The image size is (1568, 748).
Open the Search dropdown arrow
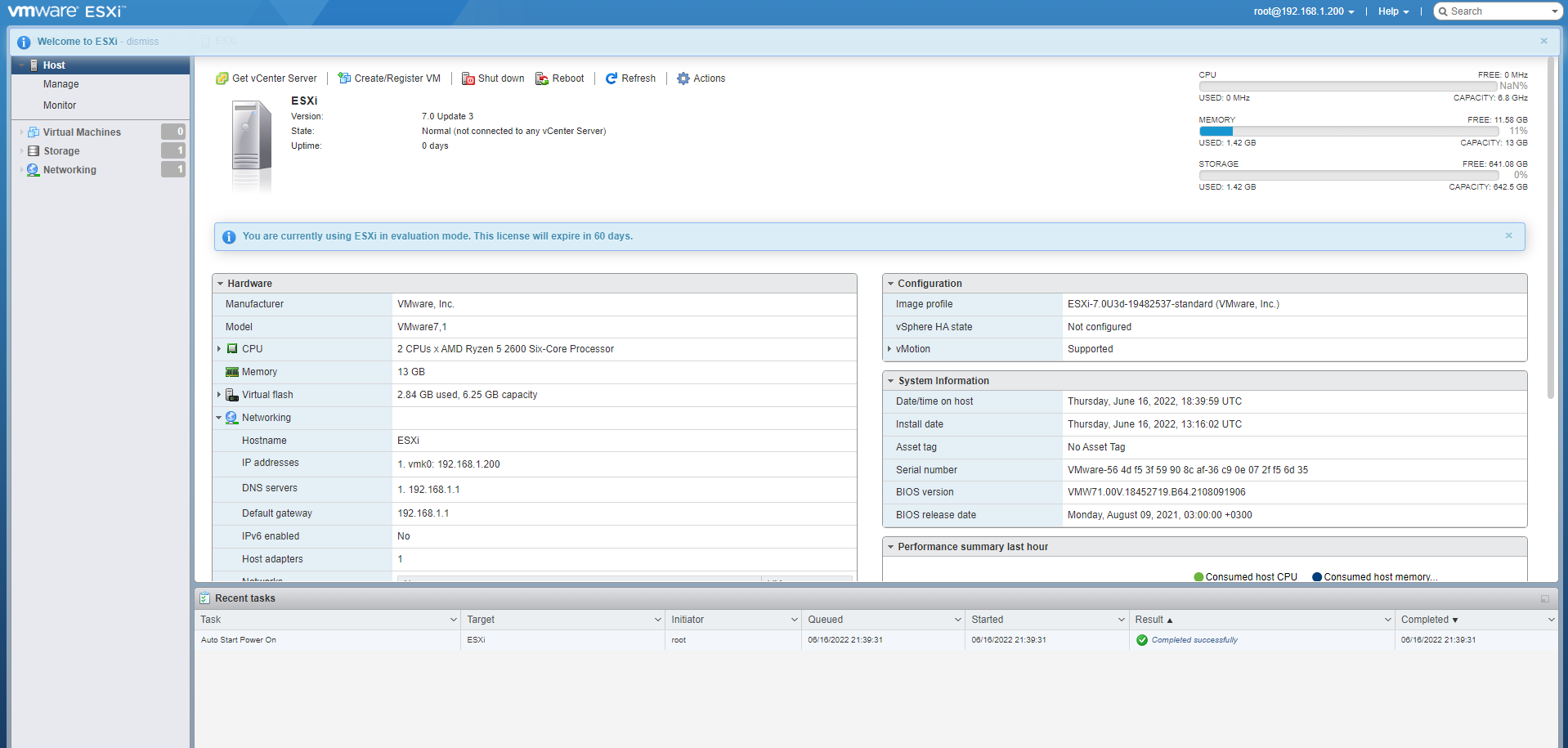[x=1554, y=11]
